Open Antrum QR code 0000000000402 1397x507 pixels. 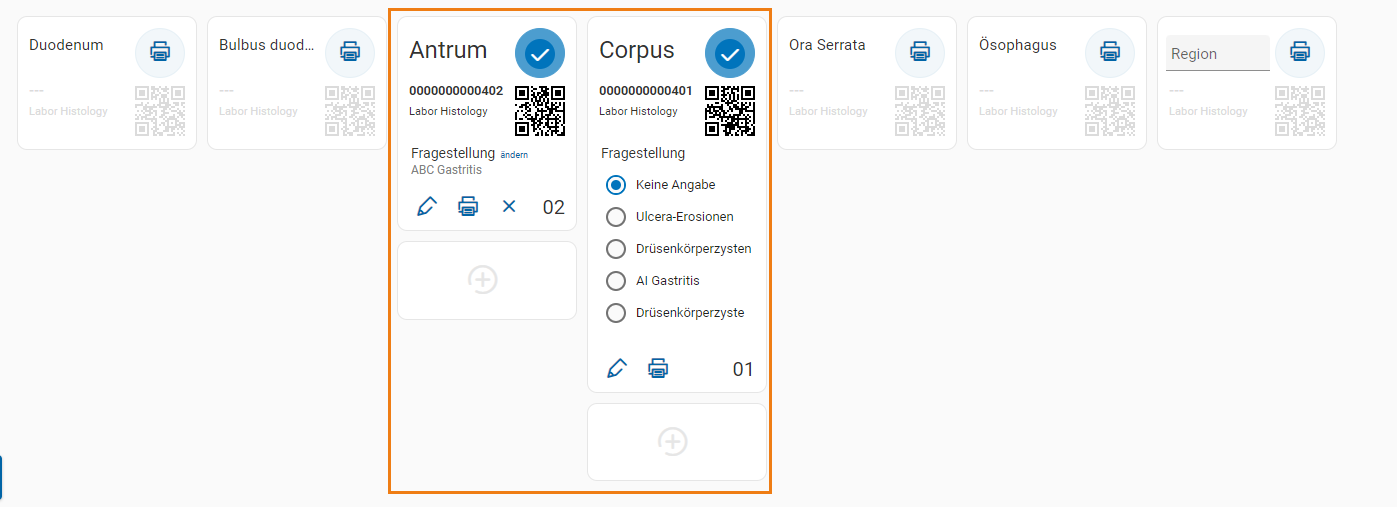point(540,111)
